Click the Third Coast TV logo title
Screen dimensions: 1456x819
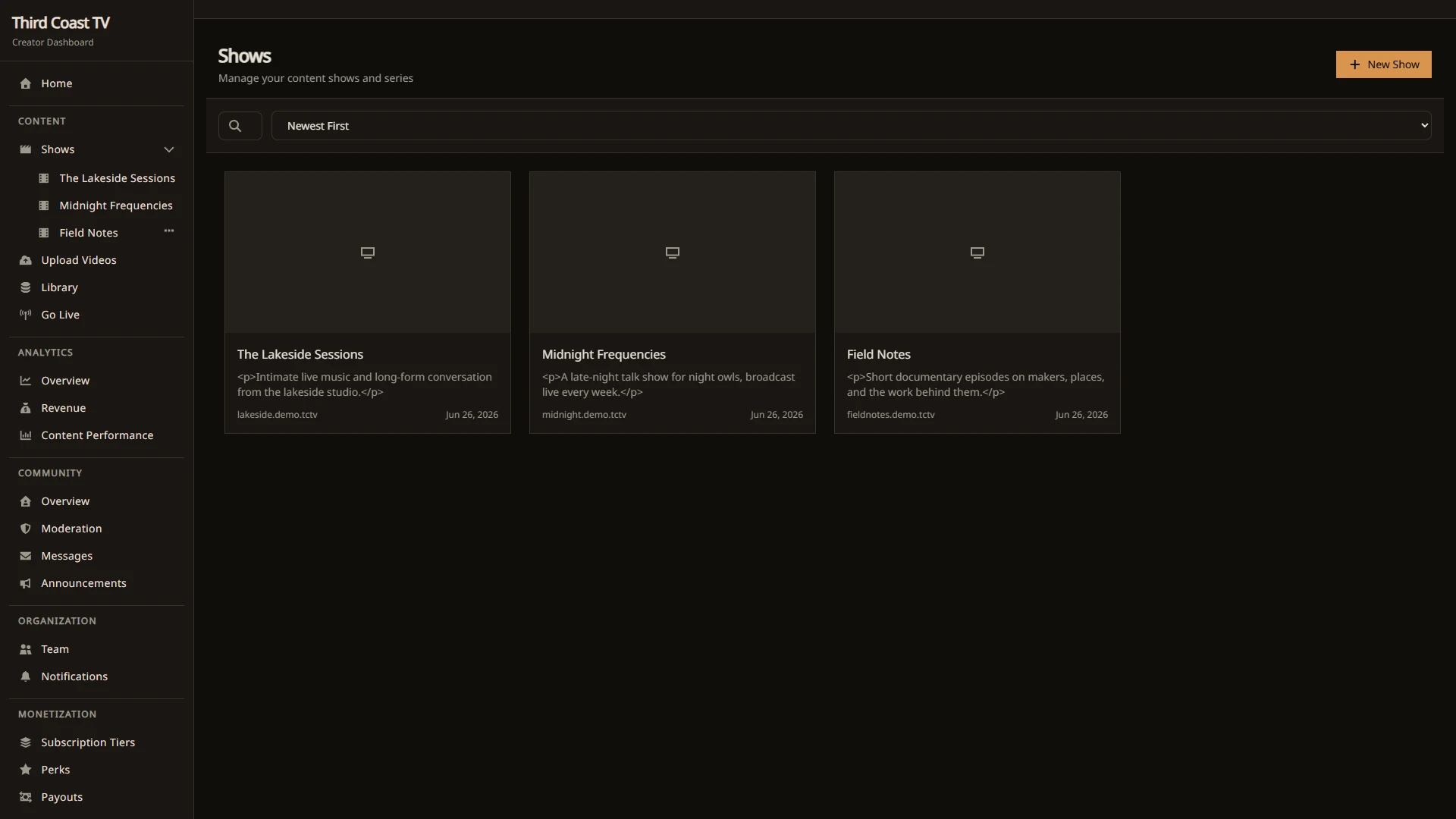(61, 23)
